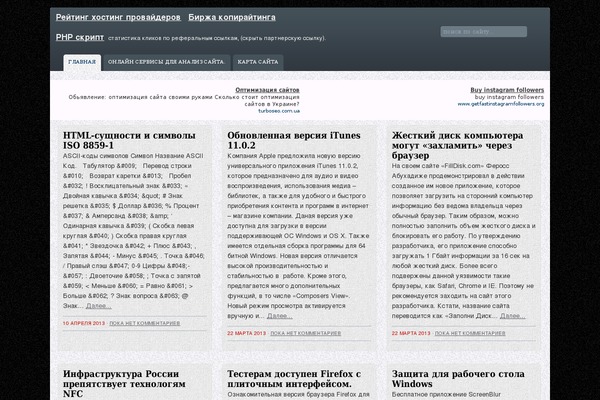This screenshot has width=600, height=400.
Task: Switch to Онлайн сервисы для анализа сайта tab
Action: [x=166, y=62]
